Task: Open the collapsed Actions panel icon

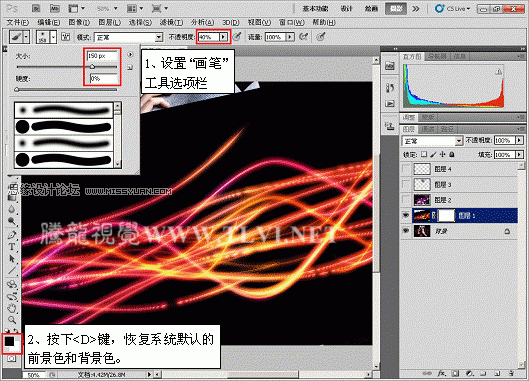Action: (x=390, y=103)
